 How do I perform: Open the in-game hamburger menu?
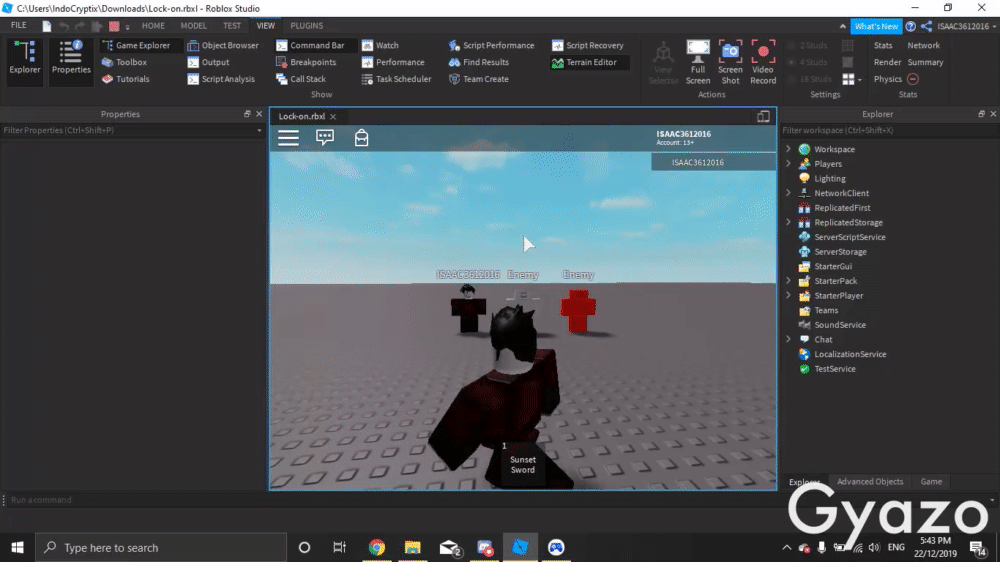288,138
